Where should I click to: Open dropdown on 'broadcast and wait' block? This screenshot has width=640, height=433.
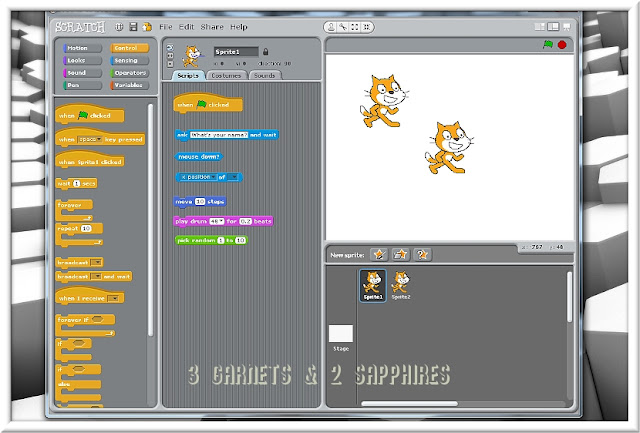[96, 276]
